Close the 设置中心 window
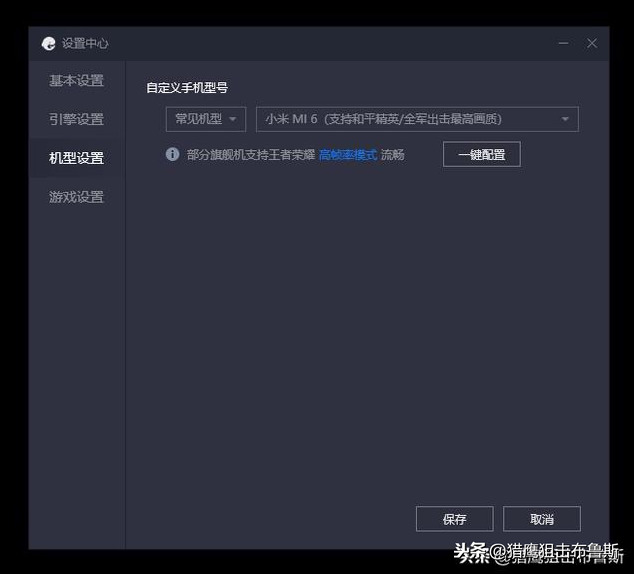This screenshot has height=574, width=634. click(592, 43)
